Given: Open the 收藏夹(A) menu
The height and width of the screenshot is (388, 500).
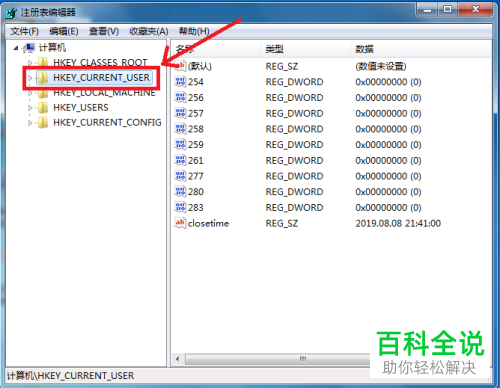Looking at the screenshot, I should pyautogui.click(x=149, y=31).
